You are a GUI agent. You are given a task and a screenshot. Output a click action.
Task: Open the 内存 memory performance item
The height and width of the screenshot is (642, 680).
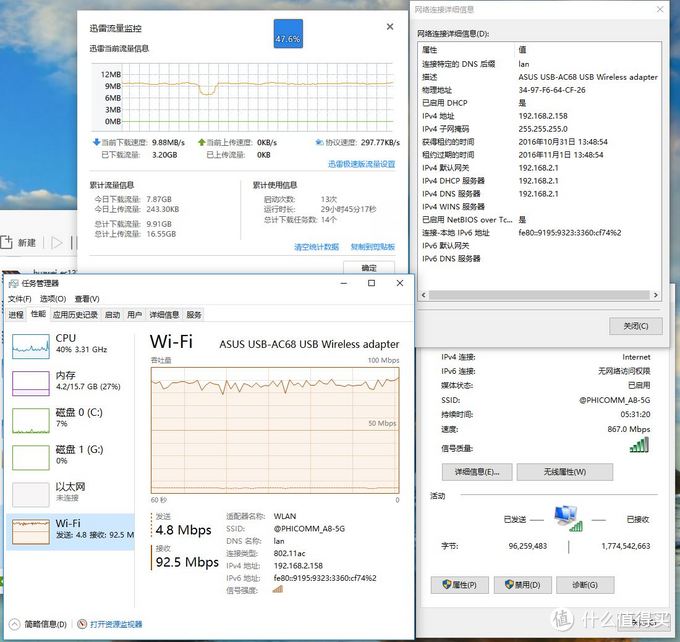30,383
